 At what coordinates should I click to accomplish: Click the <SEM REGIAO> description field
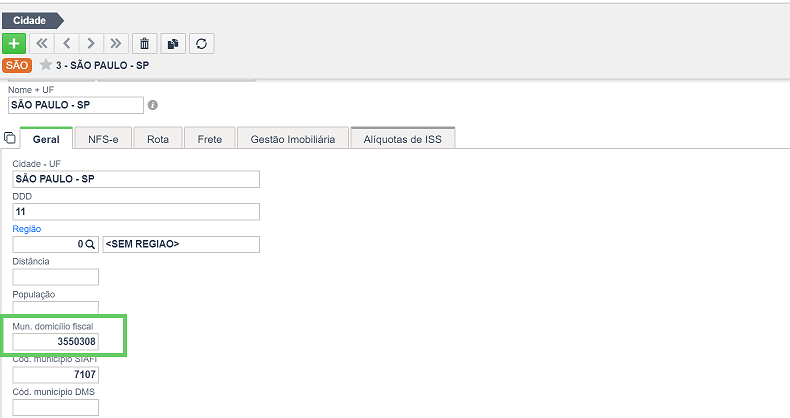181,244
